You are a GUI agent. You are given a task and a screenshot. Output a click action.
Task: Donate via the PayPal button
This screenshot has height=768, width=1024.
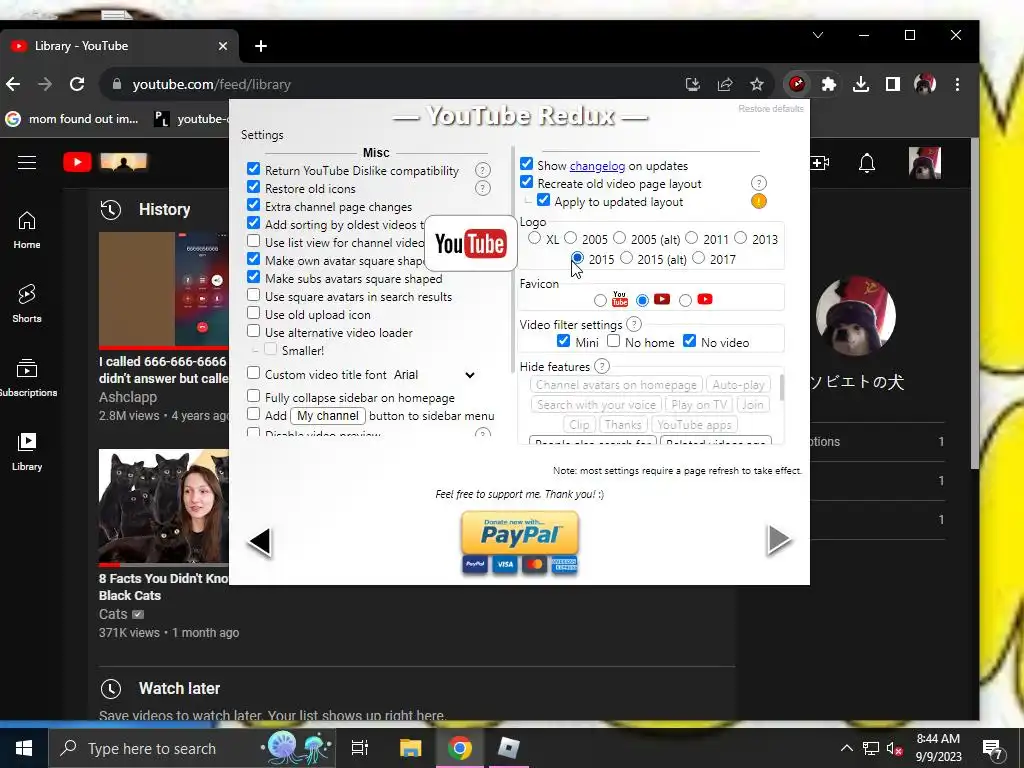(520, 543)
